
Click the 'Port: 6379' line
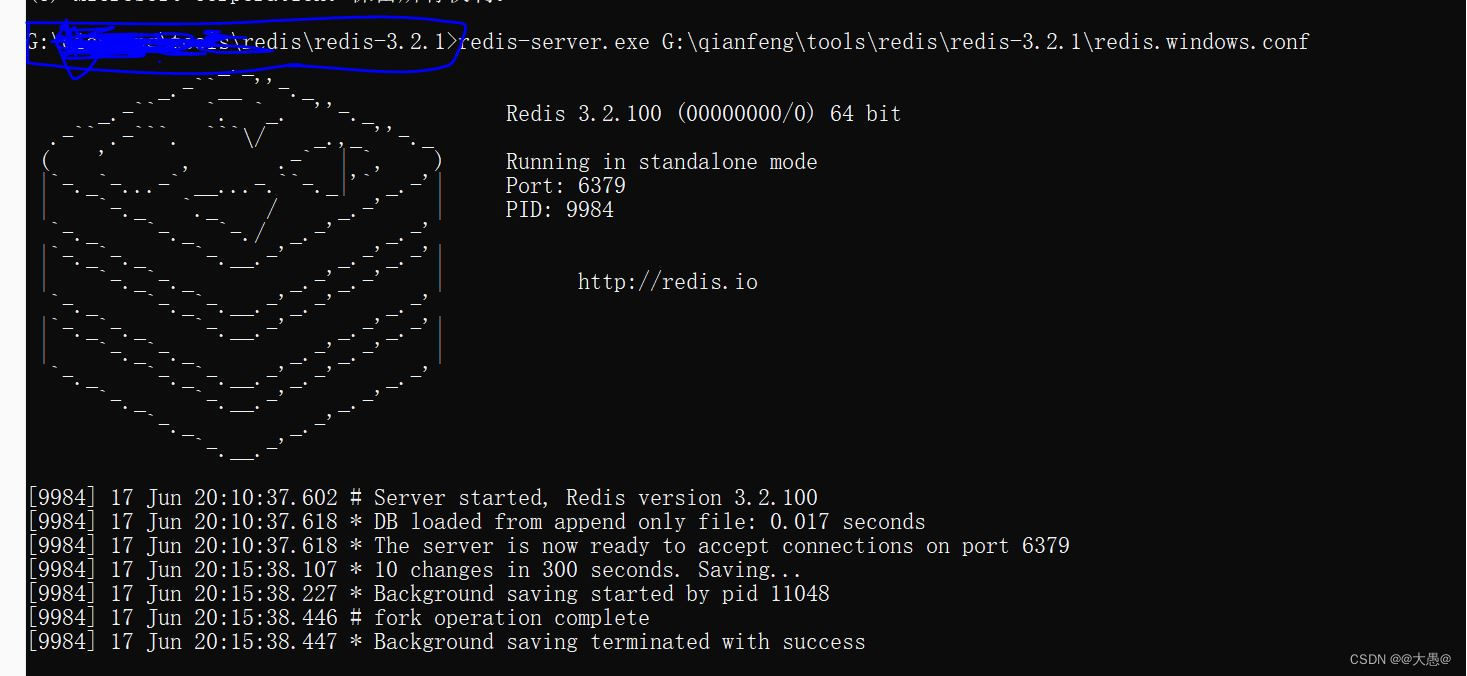click(565, 186)
